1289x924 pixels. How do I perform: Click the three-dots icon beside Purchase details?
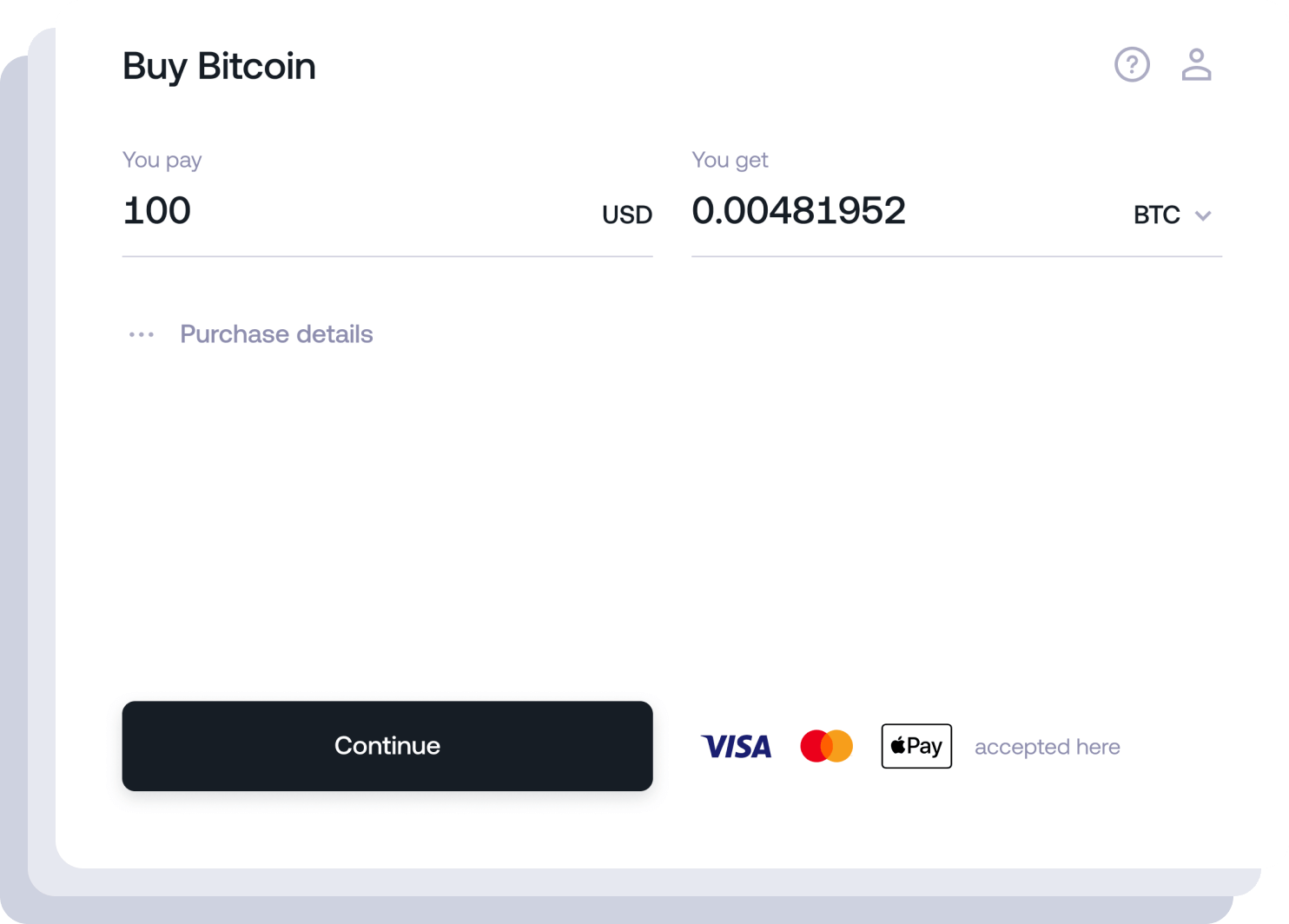[x=142, y=334]
